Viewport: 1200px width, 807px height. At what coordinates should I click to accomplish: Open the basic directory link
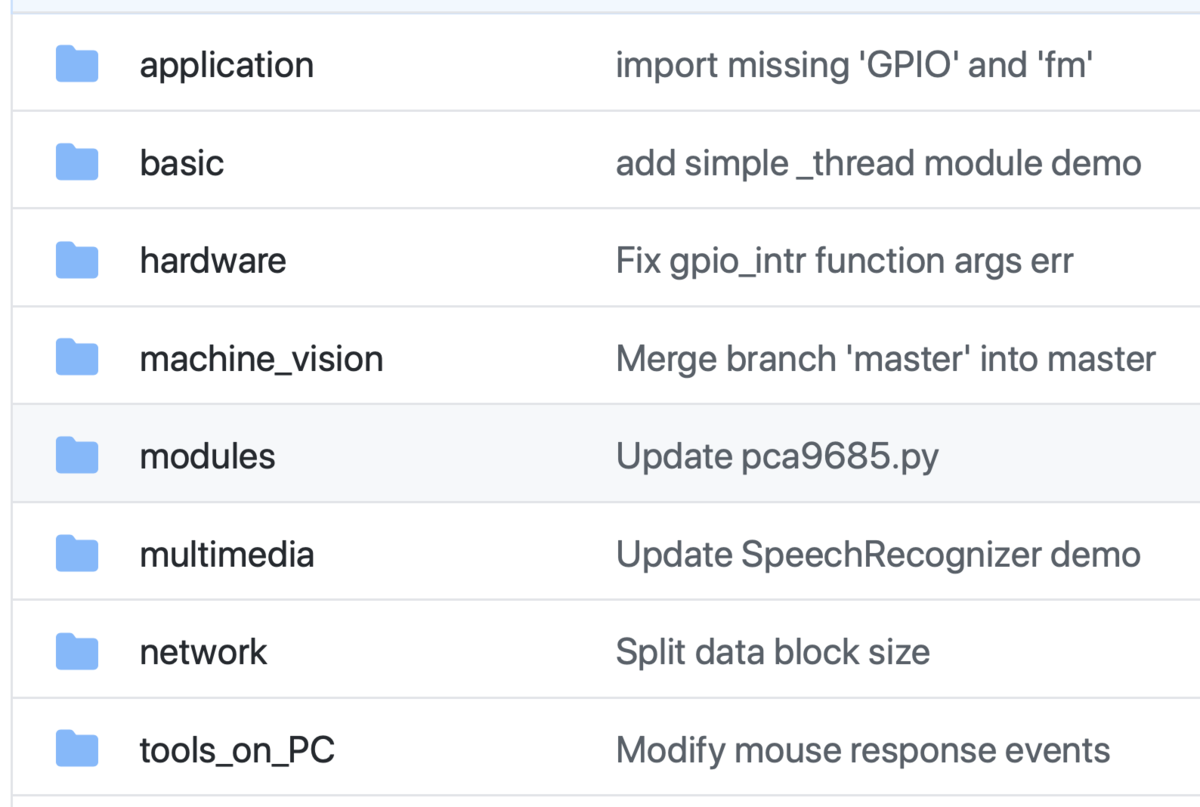pyautogui.click(x=182, y=163)
